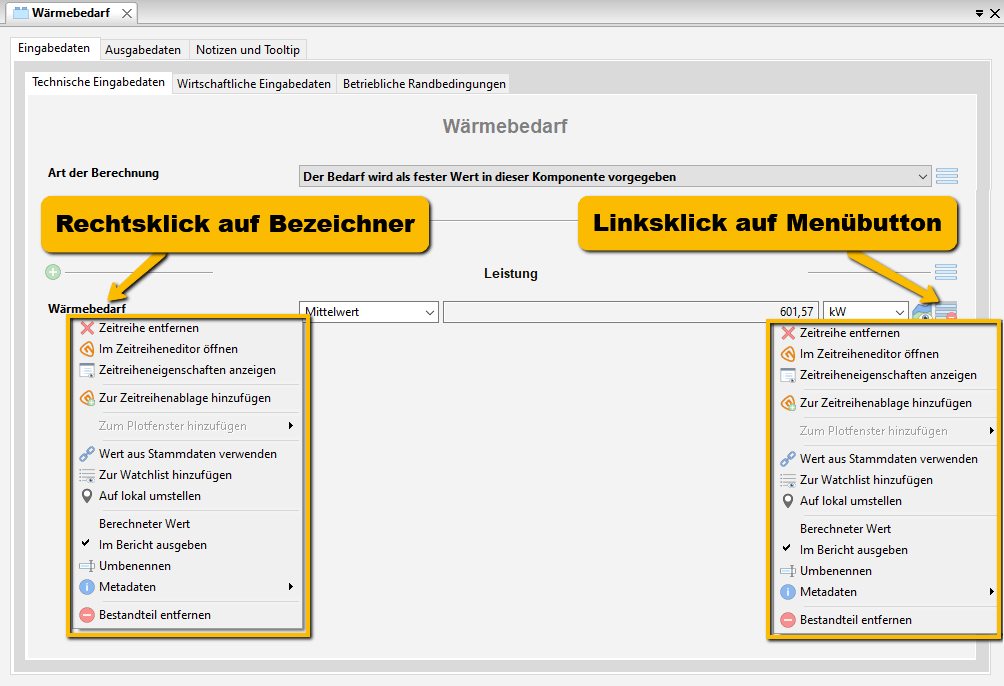1004x686 pixels.
Task: Click chain icon Wert aus Stammdaten, left menu
Action: click(87, 454)
